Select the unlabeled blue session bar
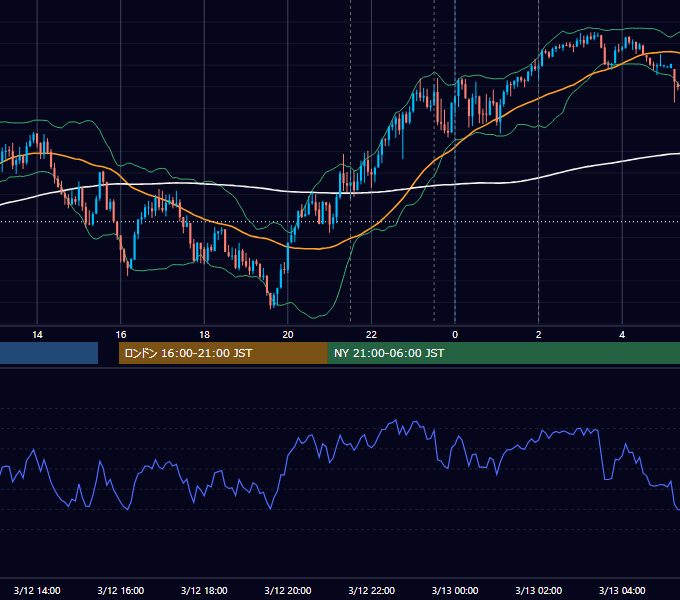Screen dimensions: 680x600 click(49, 353)
